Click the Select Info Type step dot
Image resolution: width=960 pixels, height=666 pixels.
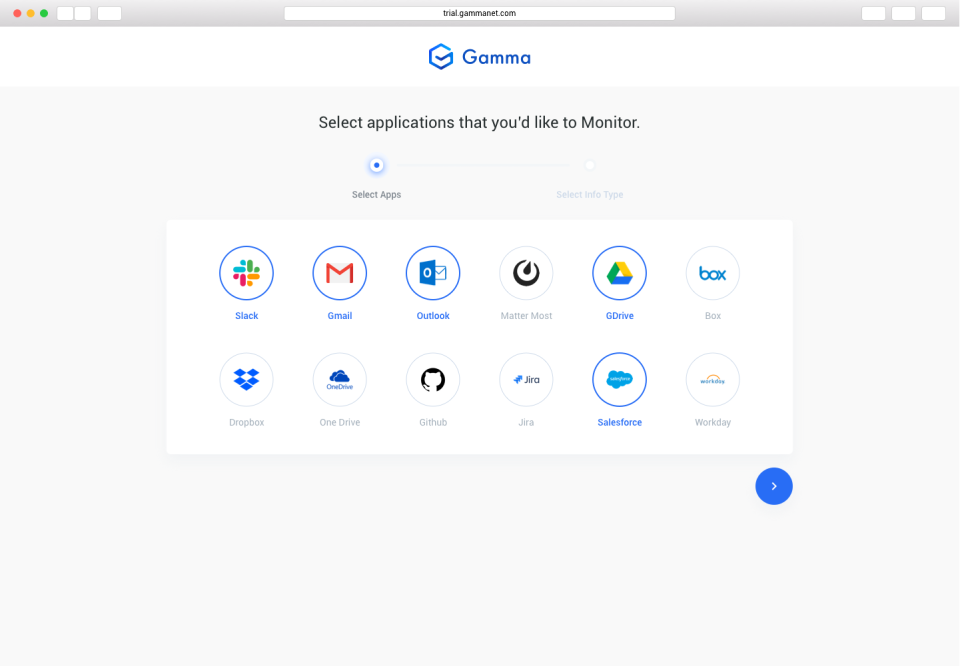point(590,165)
